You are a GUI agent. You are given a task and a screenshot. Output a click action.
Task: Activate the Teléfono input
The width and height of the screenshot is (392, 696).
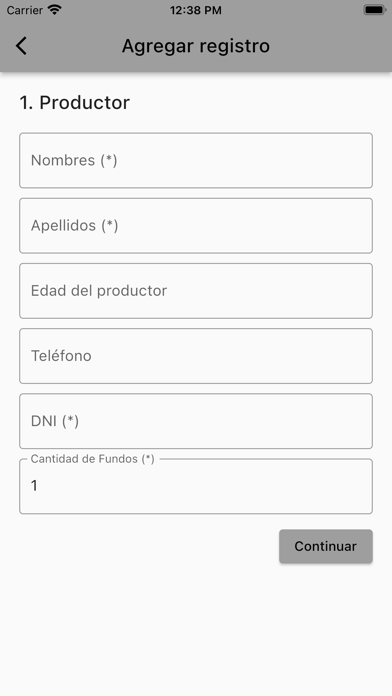tap(196, 356)
